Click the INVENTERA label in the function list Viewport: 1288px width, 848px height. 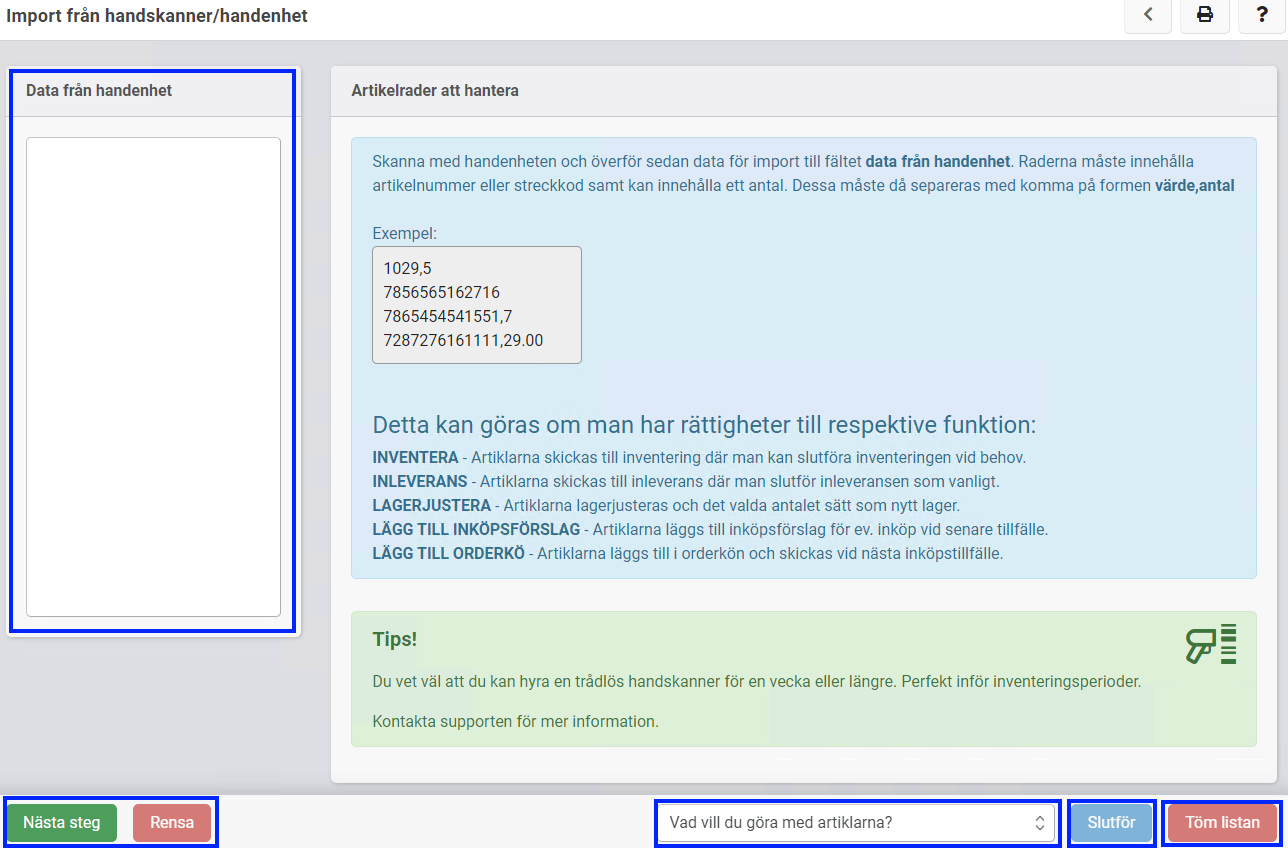click(415, 457)
